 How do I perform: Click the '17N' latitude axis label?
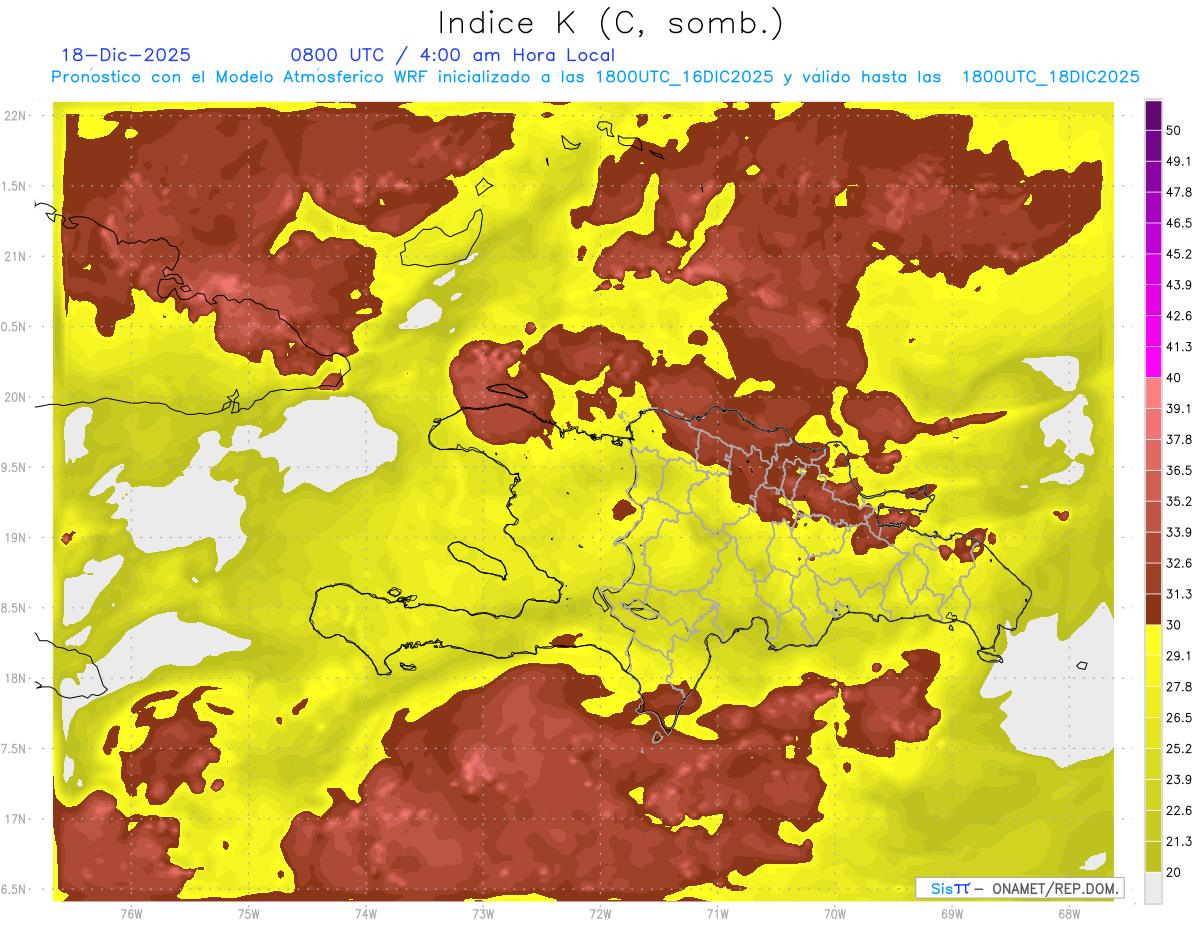tap(15, 820)
